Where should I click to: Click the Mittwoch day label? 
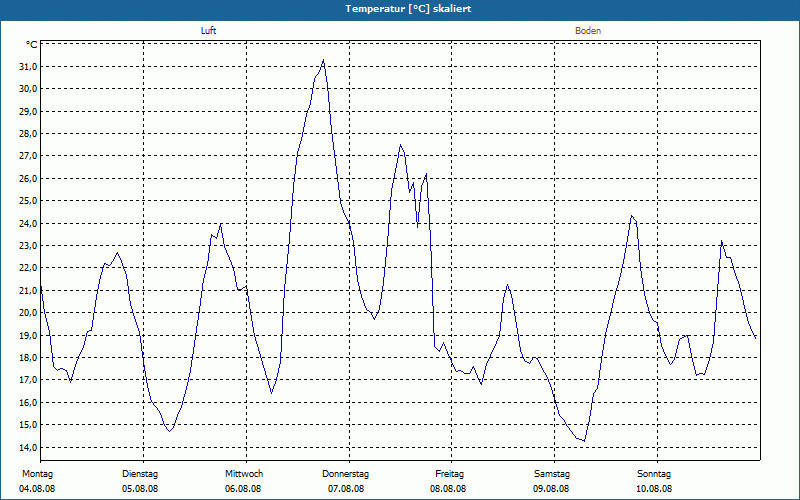point(244,474)
